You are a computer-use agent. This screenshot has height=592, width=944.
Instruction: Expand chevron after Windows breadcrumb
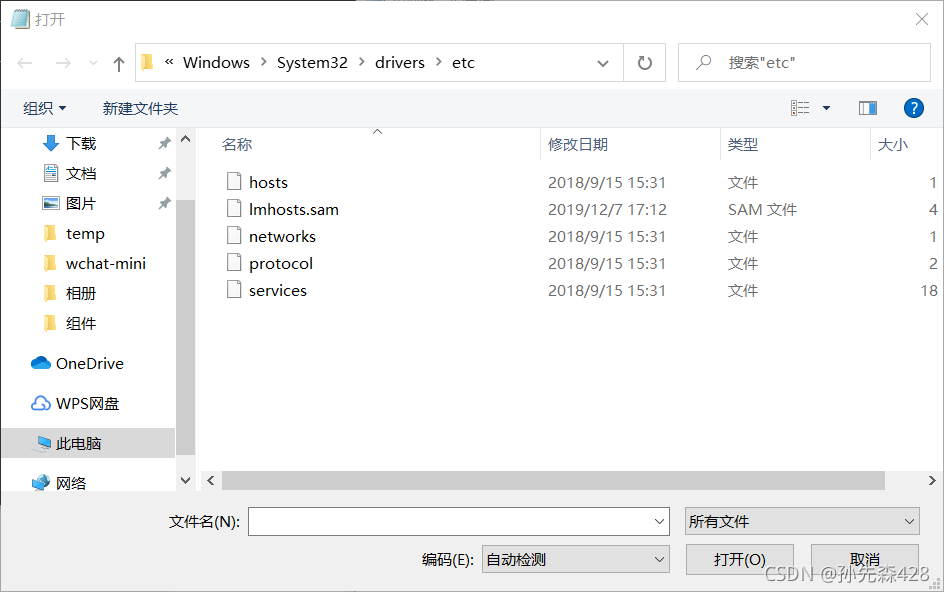[264, 62]
